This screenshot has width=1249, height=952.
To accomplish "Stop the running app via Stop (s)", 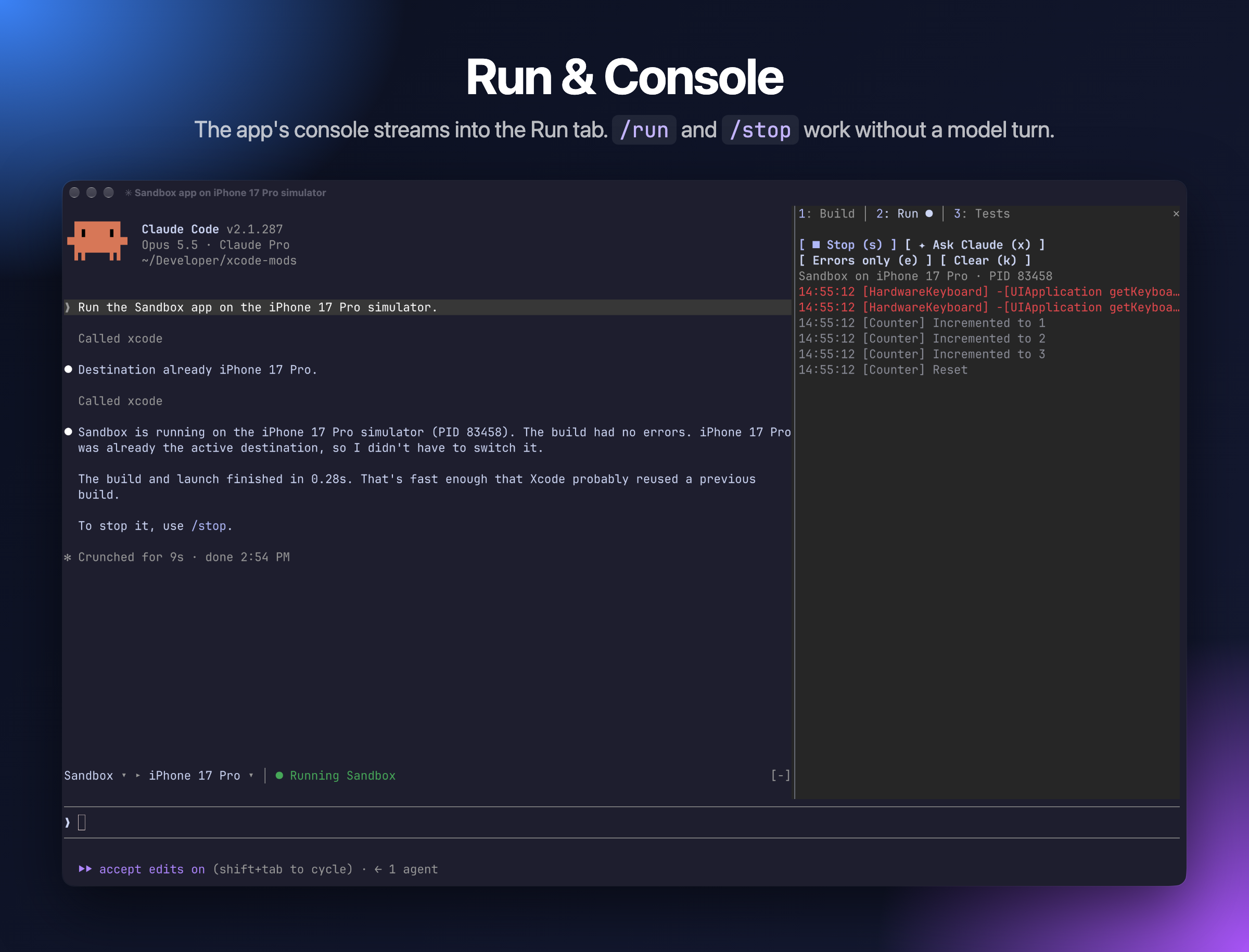I will point(848,245).
